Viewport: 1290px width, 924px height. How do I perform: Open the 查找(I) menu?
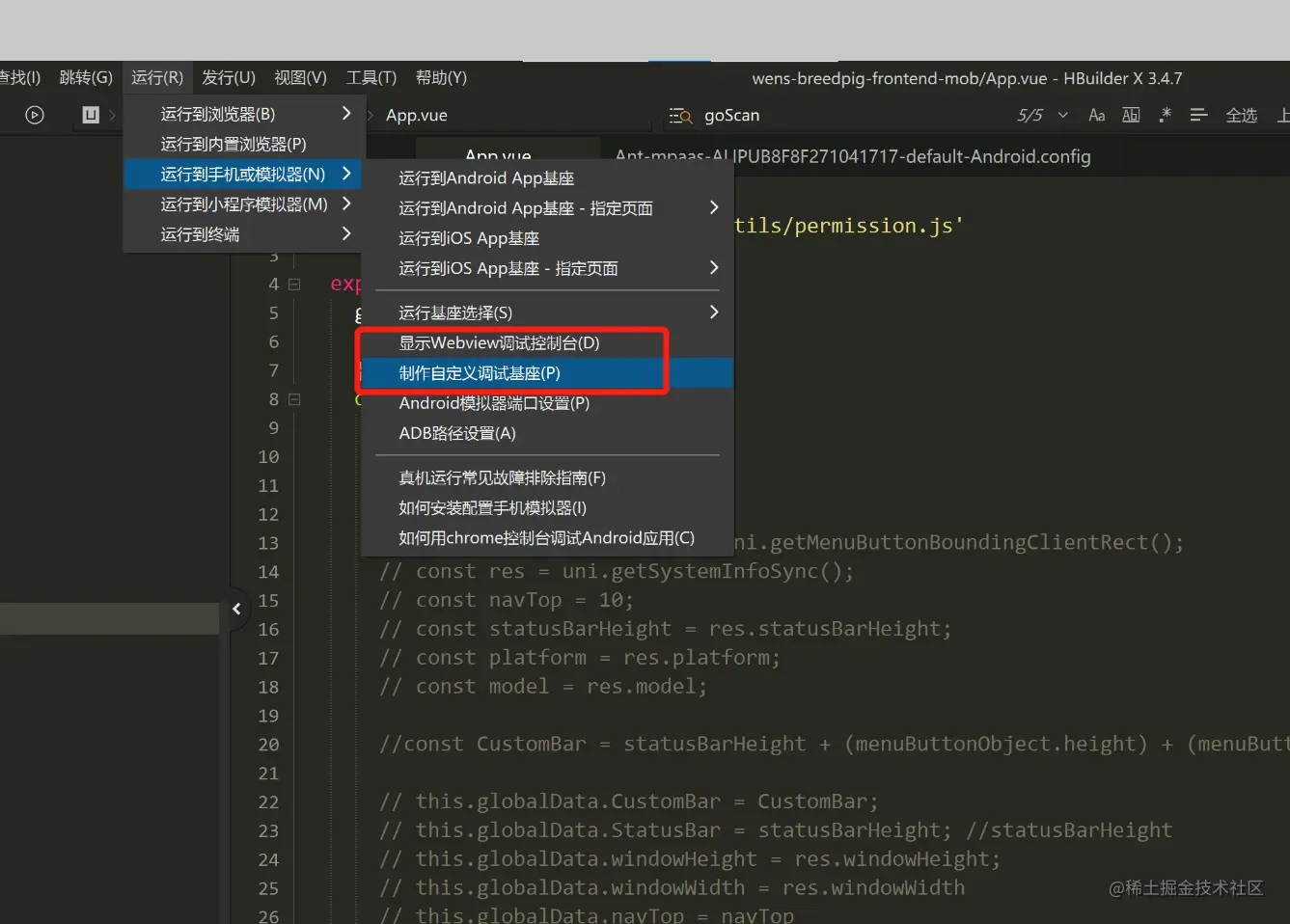(x=20, y=77)
